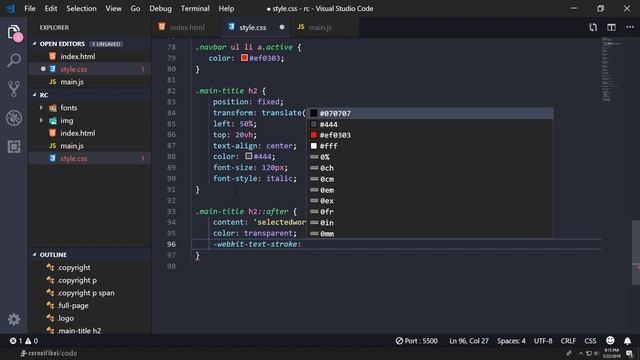The height and width of the screenshot is (360, 640).
Task: Pick the #ef0303 color suggestion
Action: (429, 135)
